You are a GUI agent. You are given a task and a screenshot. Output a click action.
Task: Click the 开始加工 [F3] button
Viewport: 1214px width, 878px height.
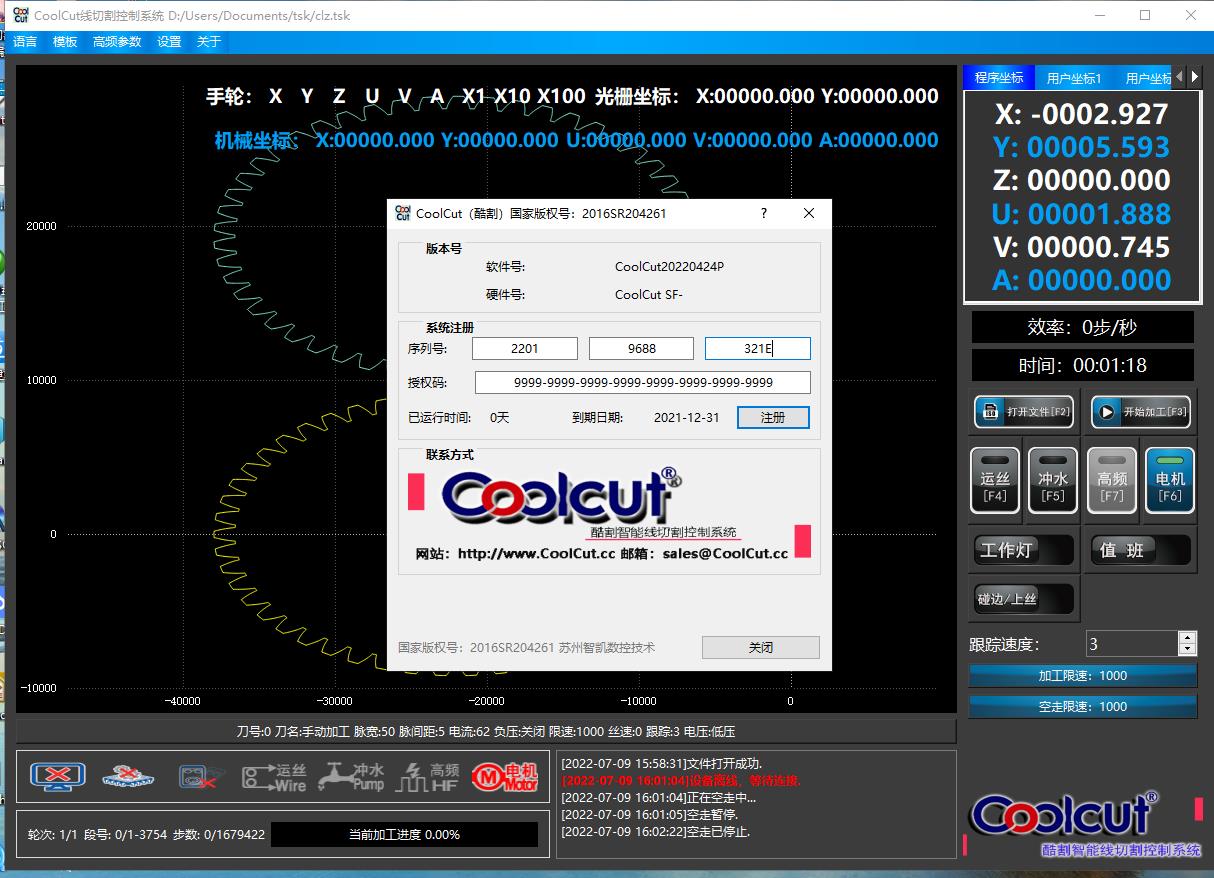click(1141, 412)
